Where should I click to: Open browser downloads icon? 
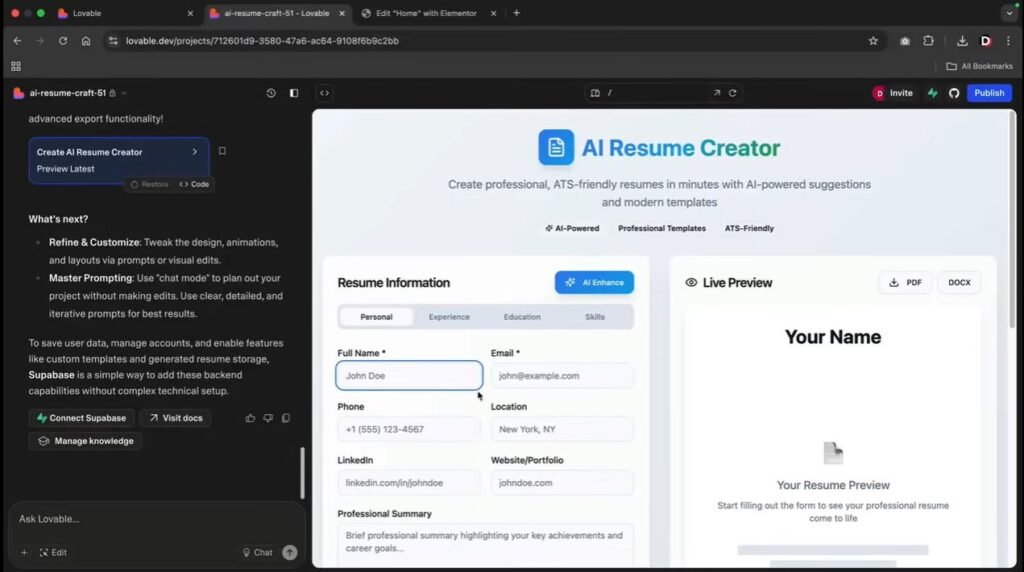point(962,40)
